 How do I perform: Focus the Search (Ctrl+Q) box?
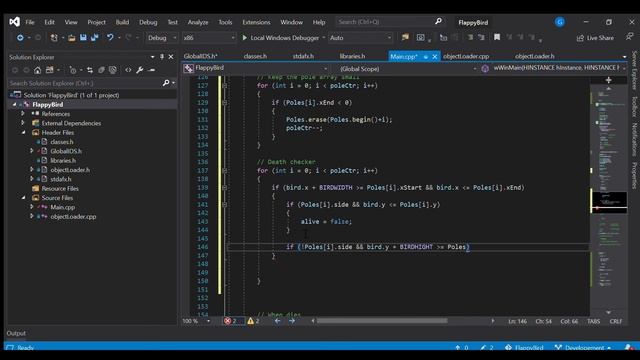tap(390, 22)
